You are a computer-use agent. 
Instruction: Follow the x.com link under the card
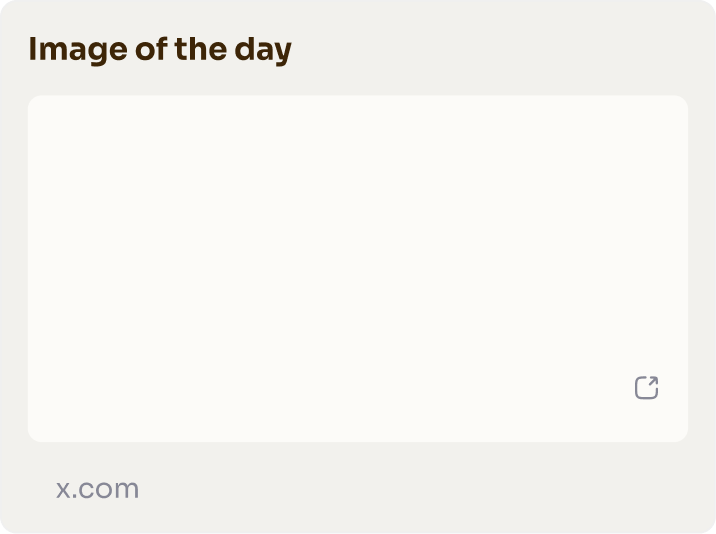coord(97,489)
